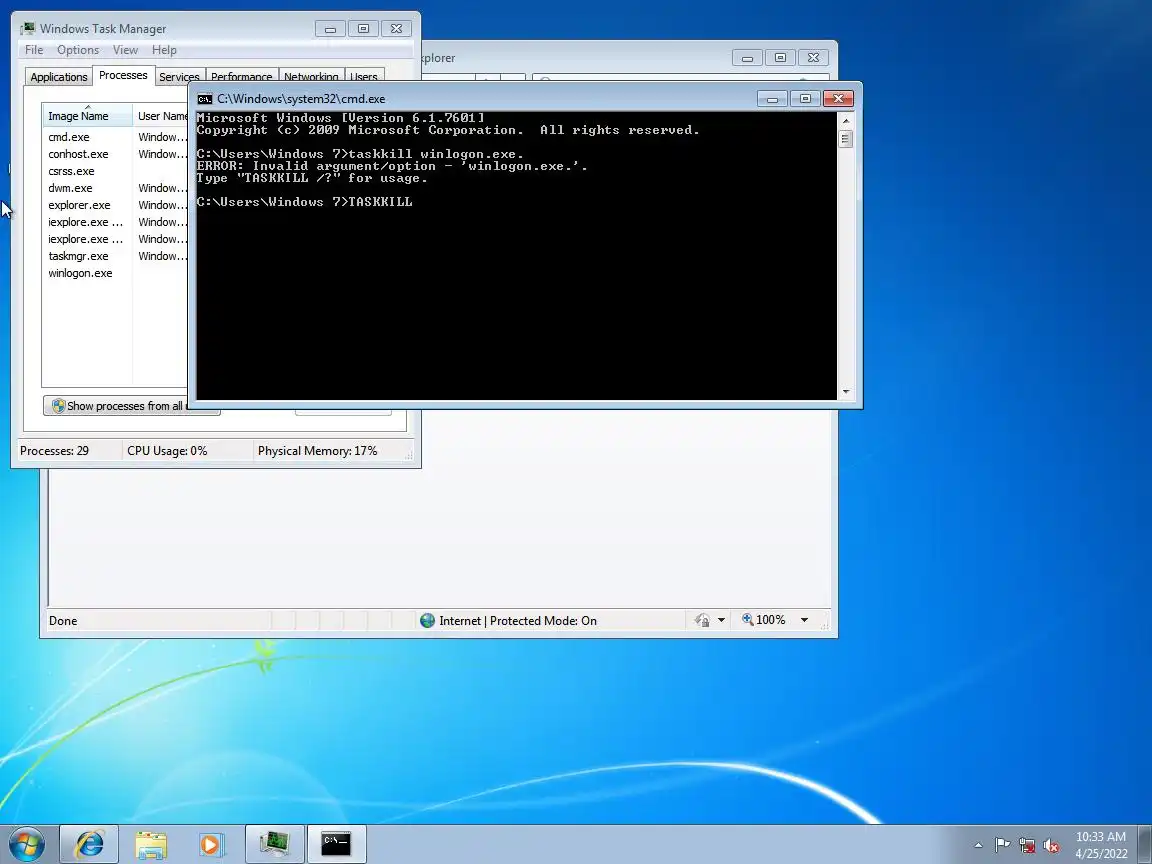Switch to Task Manager taskbar button
This screenshot has width=1152, height=864.
[x=274, y=844]
